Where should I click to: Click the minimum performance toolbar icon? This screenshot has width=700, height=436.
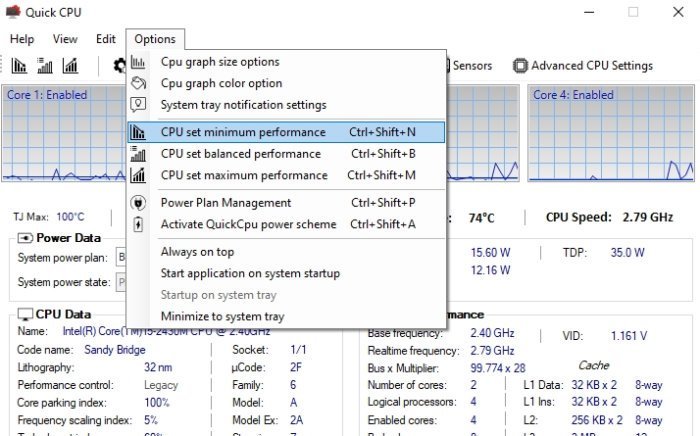pos(19,66)
